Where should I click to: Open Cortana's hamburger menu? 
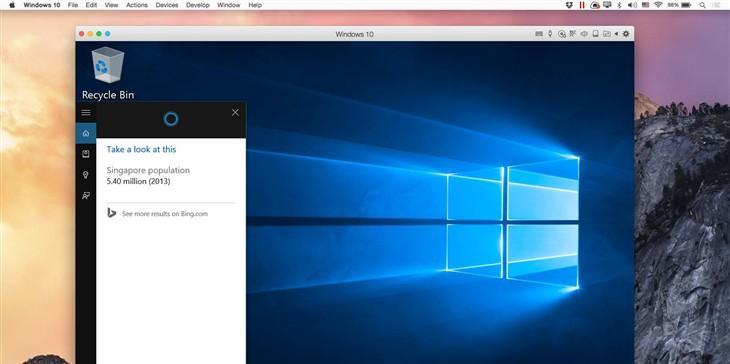(86, 113)
